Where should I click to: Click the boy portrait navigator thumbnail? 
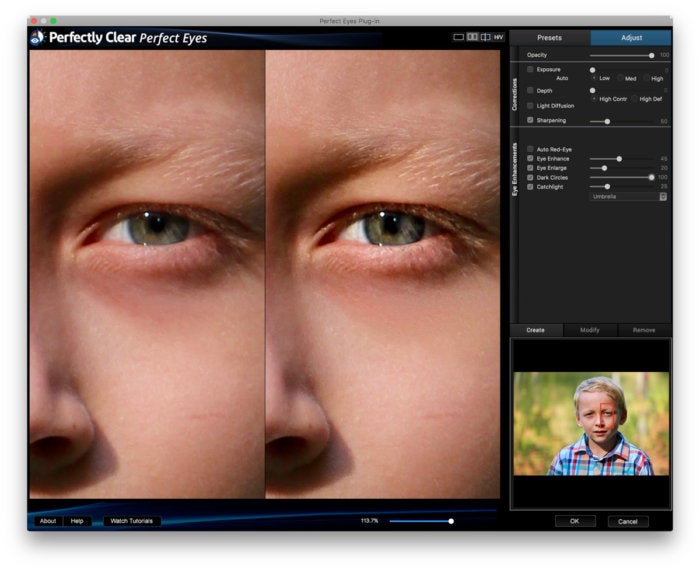(591, 424)
